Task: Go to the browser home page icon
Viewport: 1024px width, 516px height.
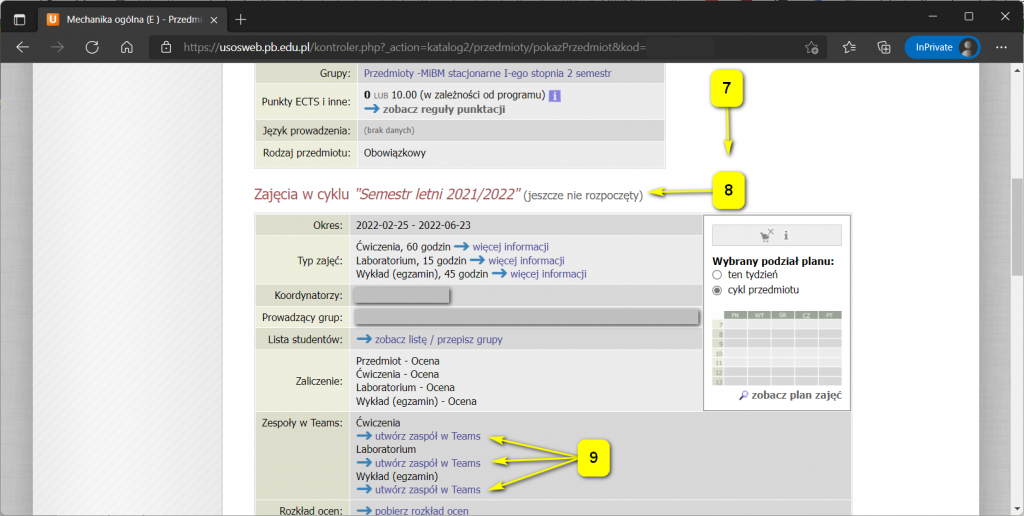Action: click(127, 47)
